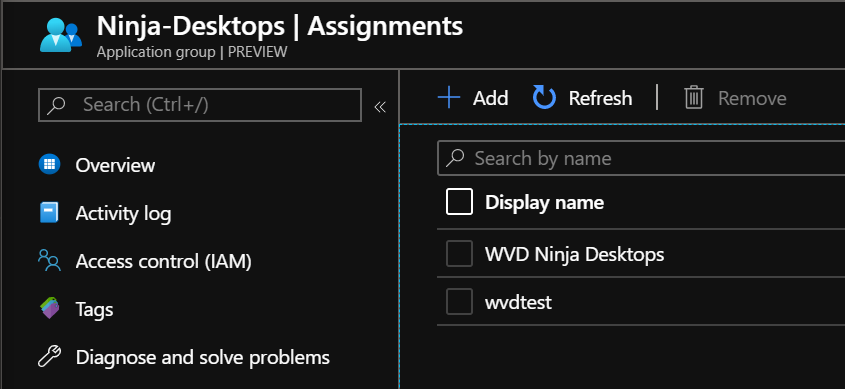Sort by the Display name column header
The width and height of the screenshot is (845, 389).
tap(544, 203)
